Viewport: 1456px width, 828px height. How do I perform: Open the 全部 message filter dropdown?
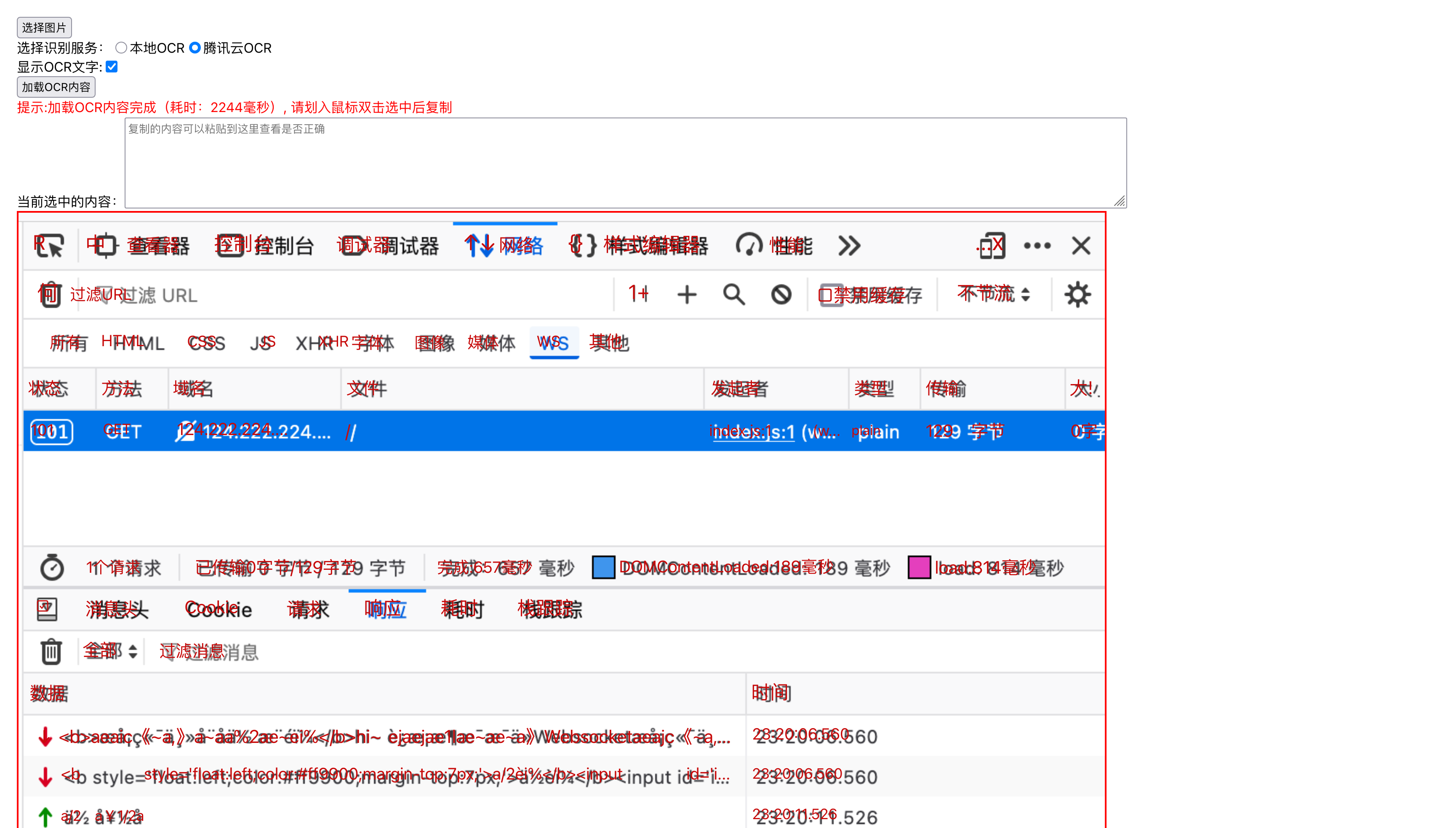pos(110,651)
